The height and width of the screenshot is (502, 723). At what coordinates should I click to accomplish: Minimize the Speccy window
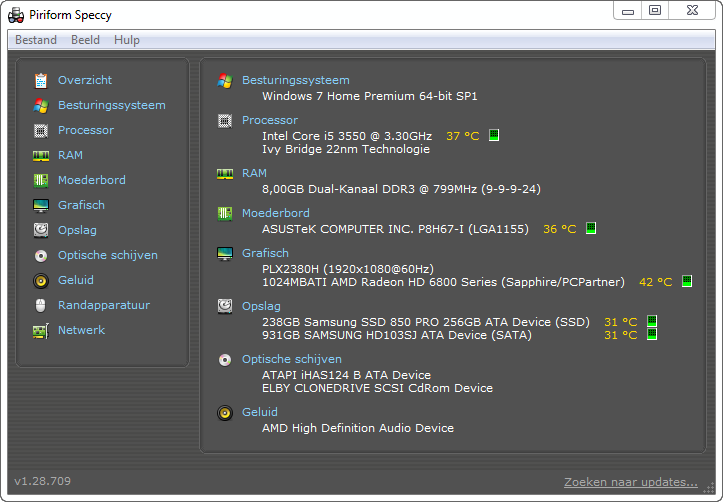coord(628,11)
